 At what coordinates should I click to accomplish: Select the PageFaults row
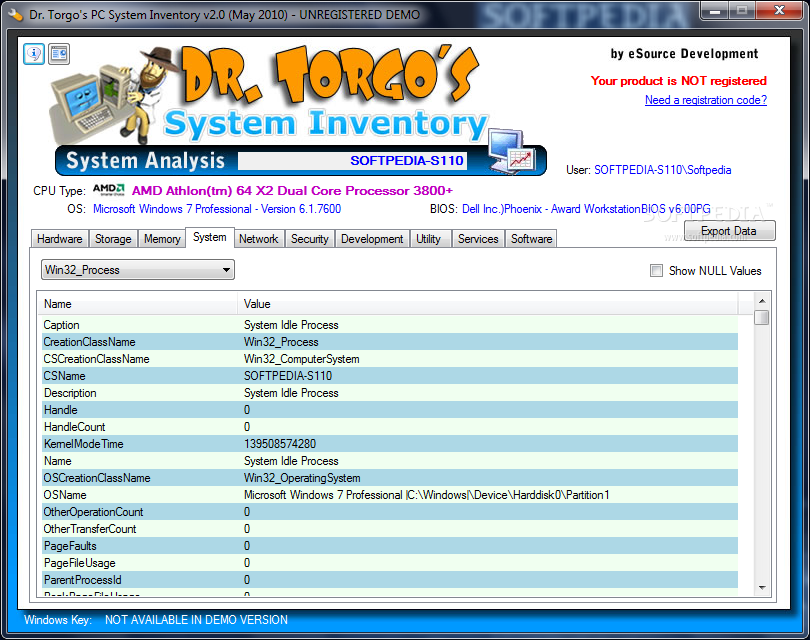coord(390,546)
